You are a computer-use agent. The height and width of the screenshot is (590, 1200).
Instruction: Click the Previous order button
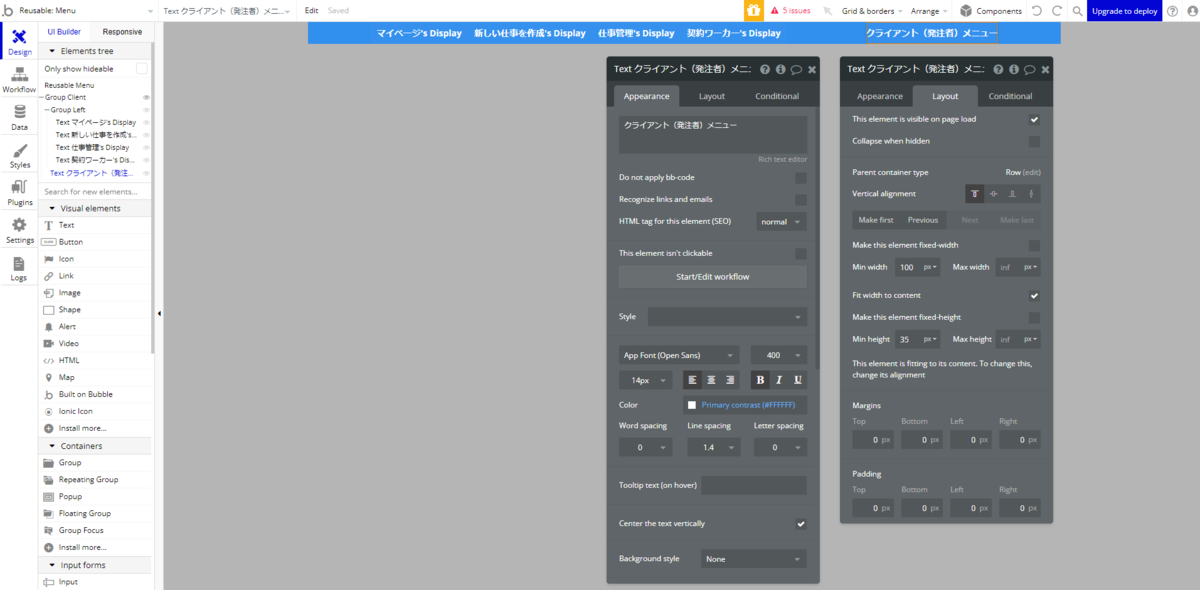point(923,220)
